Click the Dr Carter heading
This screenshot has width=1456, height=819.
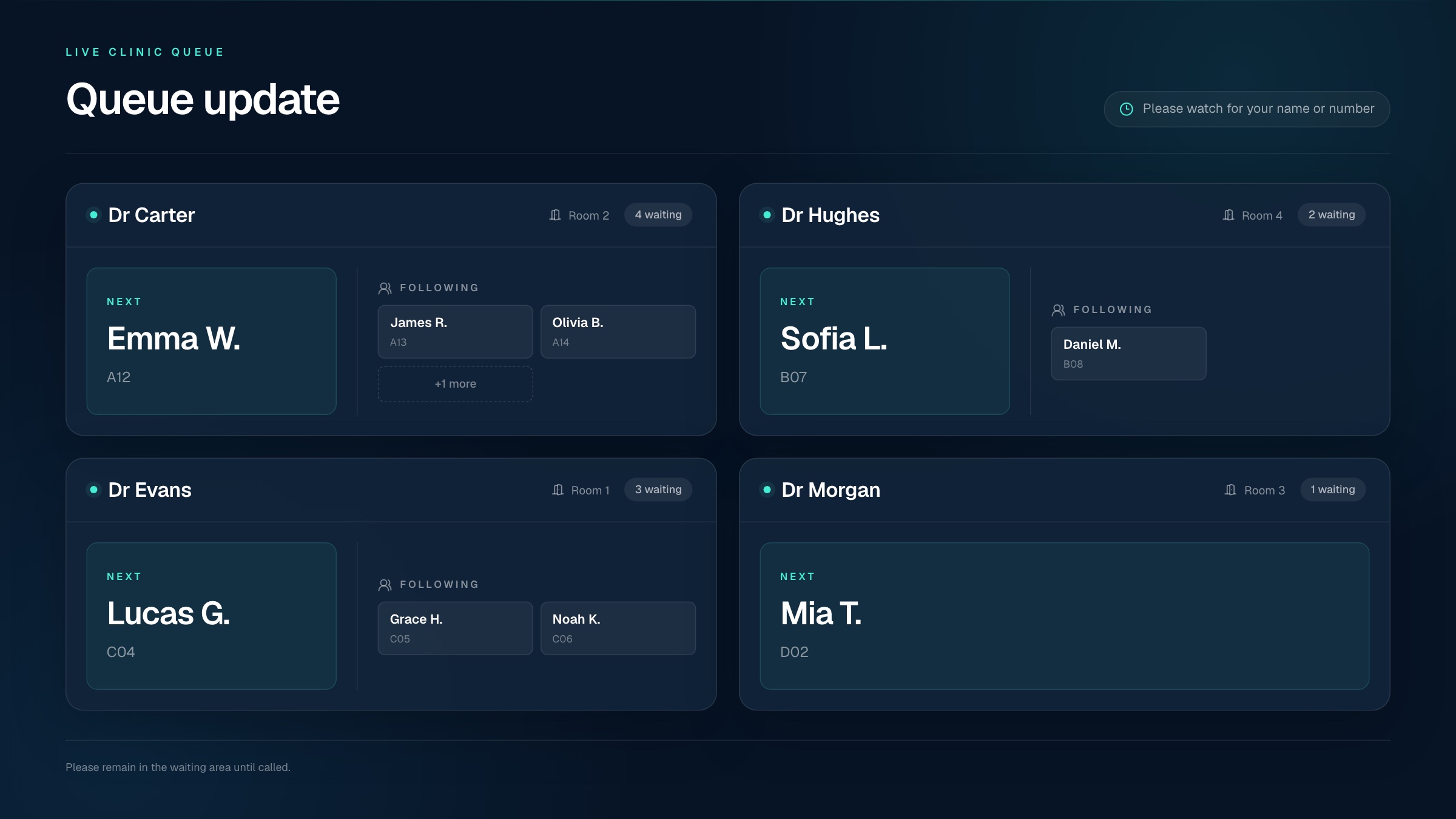point(152,215)
